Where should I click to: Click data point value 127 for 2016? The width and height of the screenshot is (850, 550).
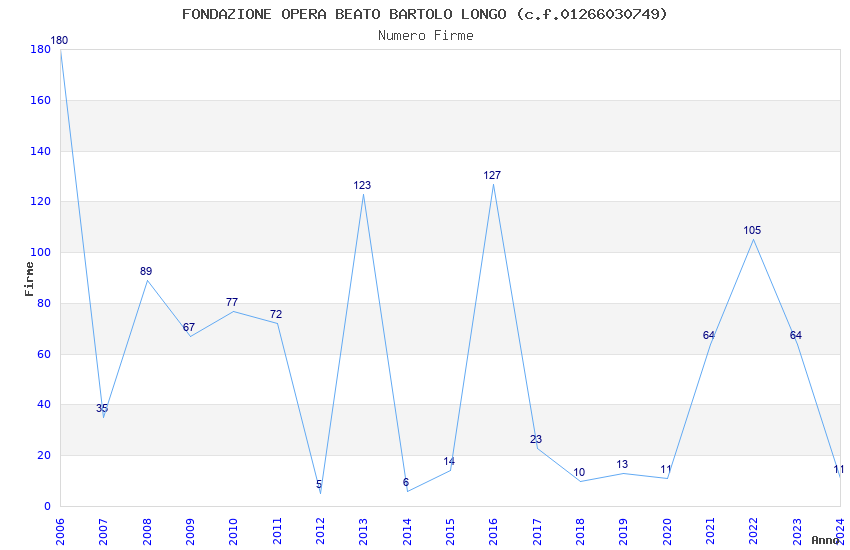(x=492, y=176)
